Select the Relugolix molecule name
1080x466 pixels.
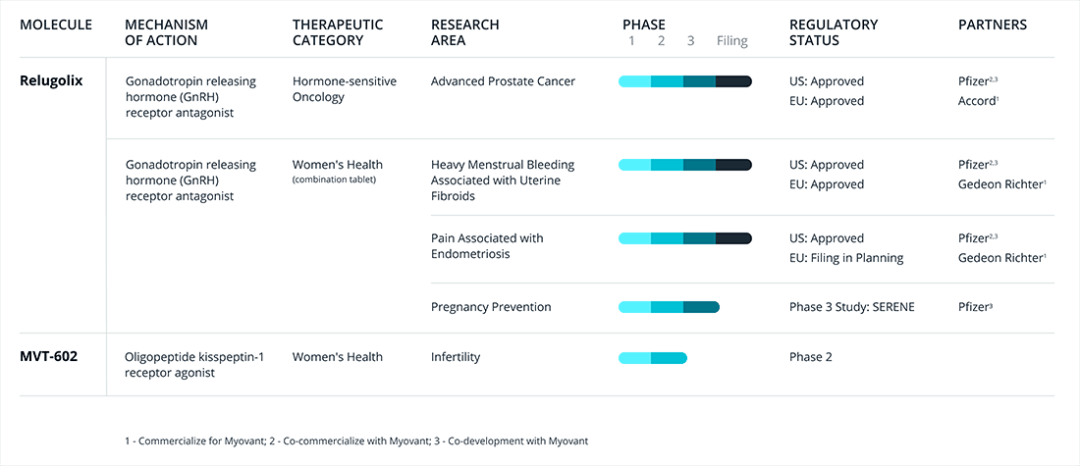[51, 81]
